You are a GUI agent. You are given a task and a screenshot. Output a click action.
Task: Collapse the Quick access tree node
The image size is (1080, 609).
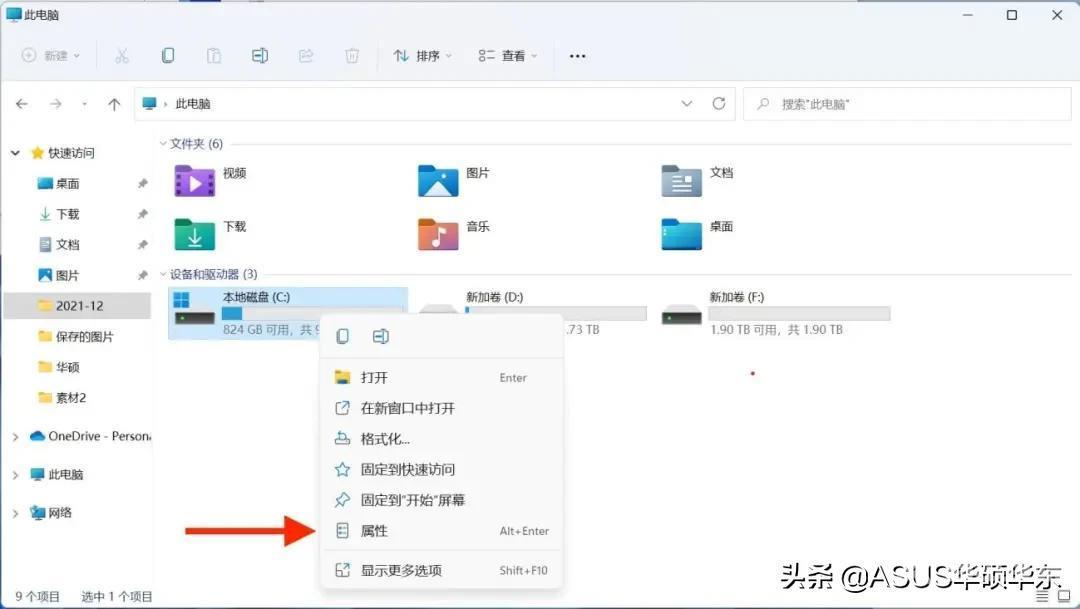coord(15,153)
